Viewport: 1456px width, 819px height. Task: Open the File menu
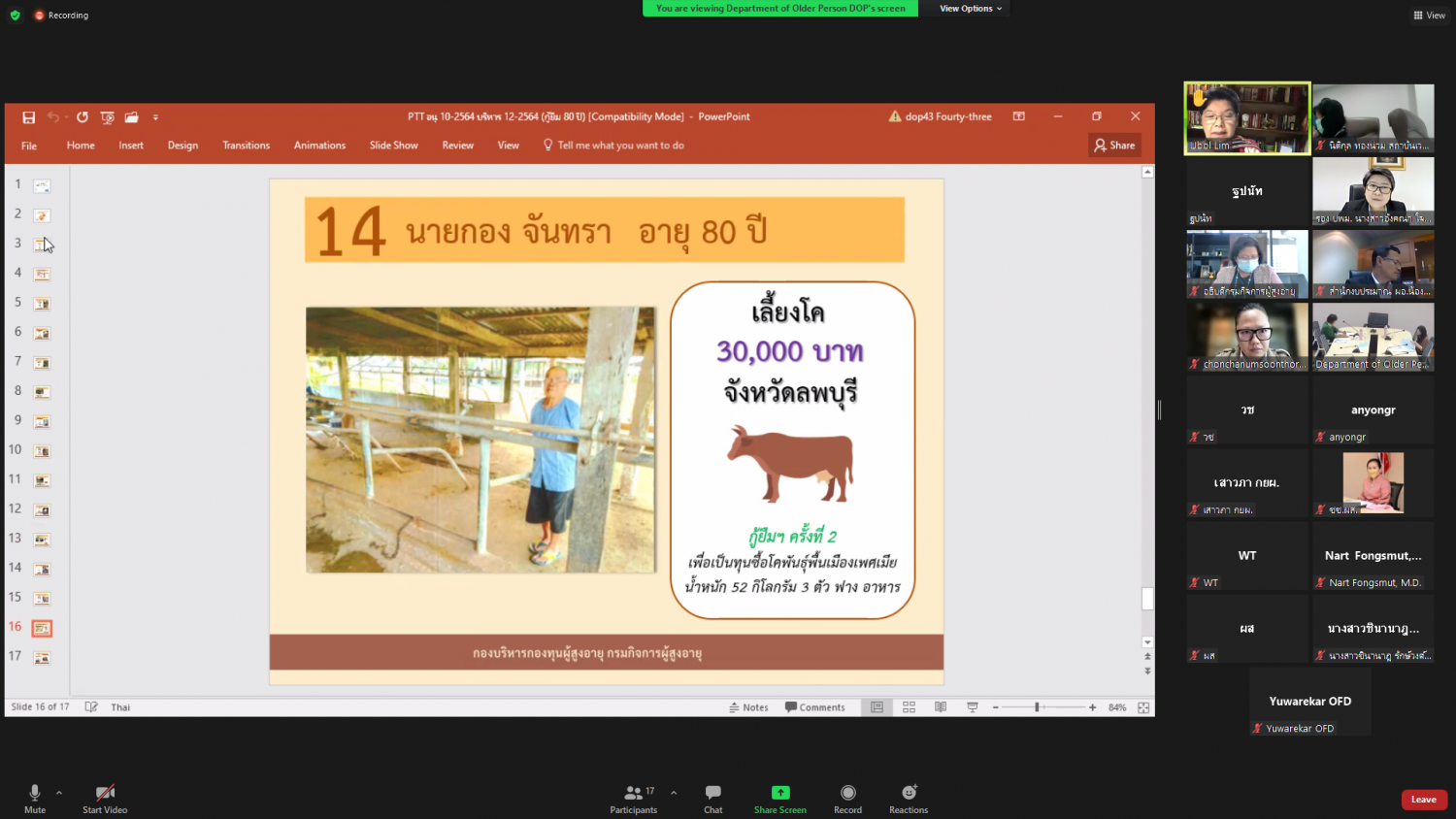[x=29, y=146]
